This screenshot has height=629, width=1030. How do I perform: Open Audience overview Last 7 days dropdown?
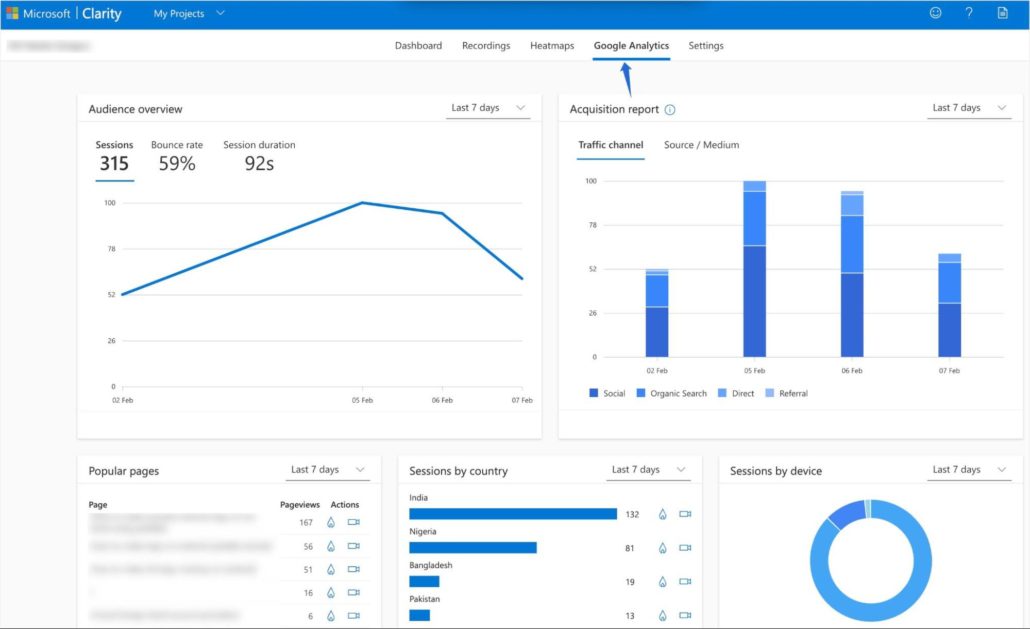488,108
